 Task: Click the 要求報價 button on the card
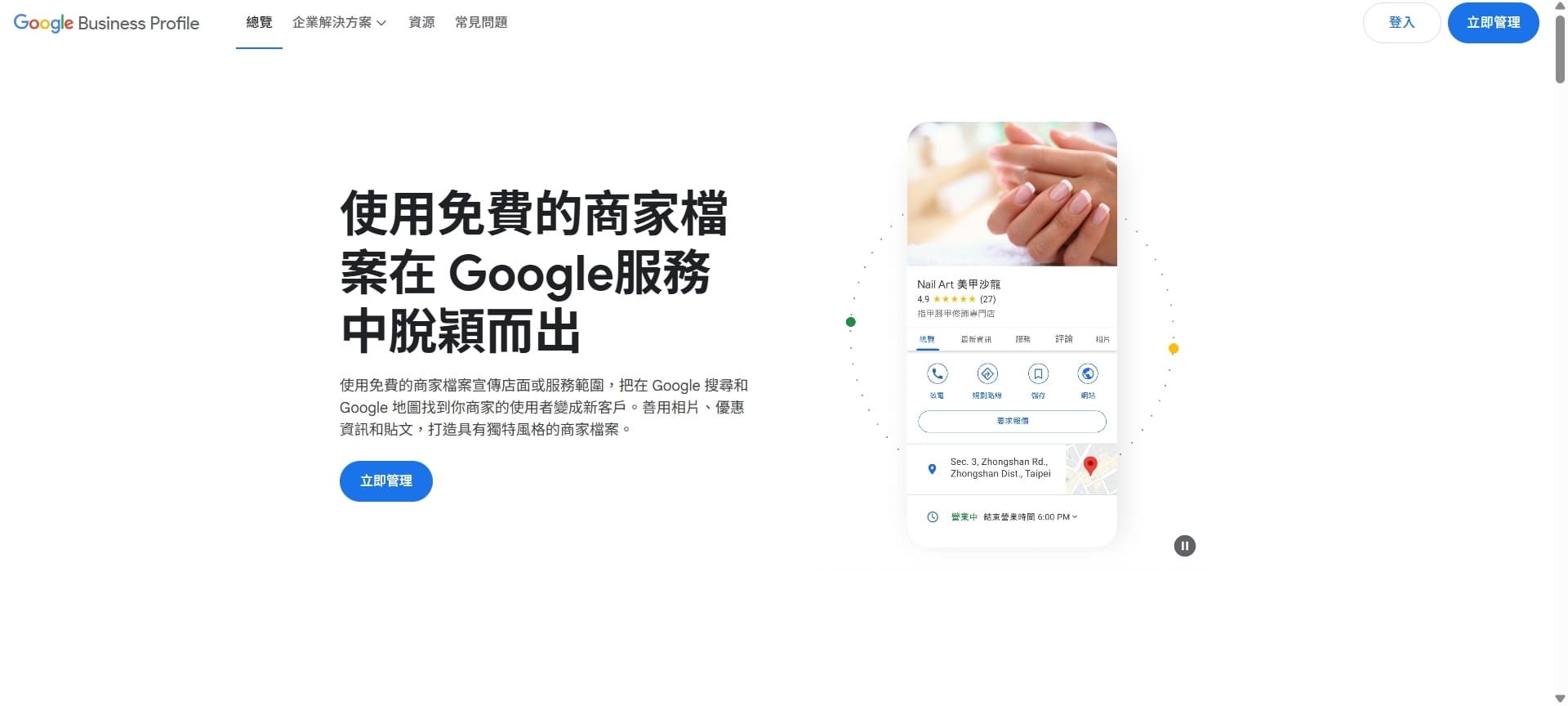[1012, 422]
